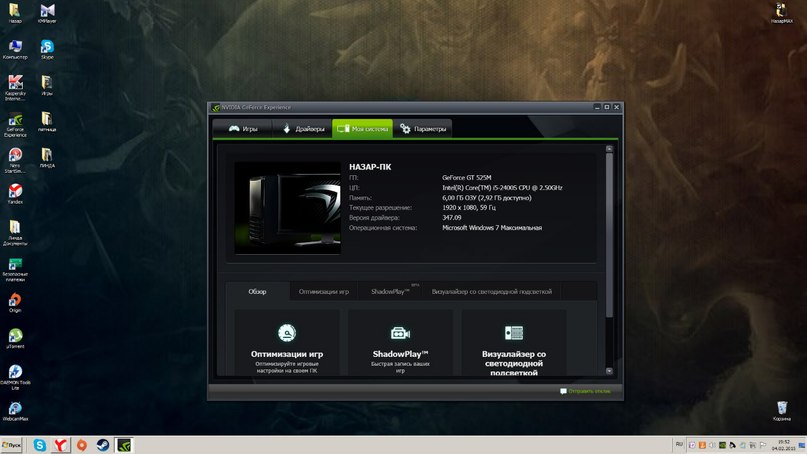The image size is (807, 454).
Task: Open Безопасные платежи desktop shortcut
Action: click(15, 269)
